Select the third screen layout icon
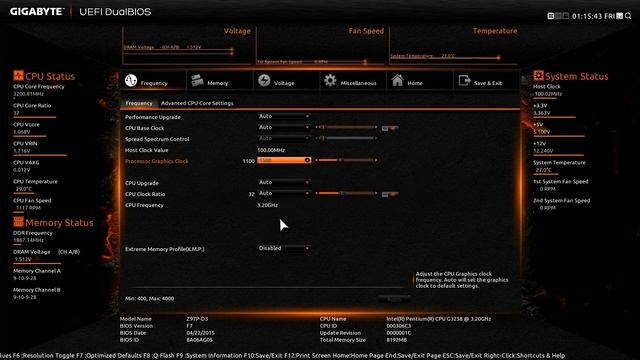 565,16
